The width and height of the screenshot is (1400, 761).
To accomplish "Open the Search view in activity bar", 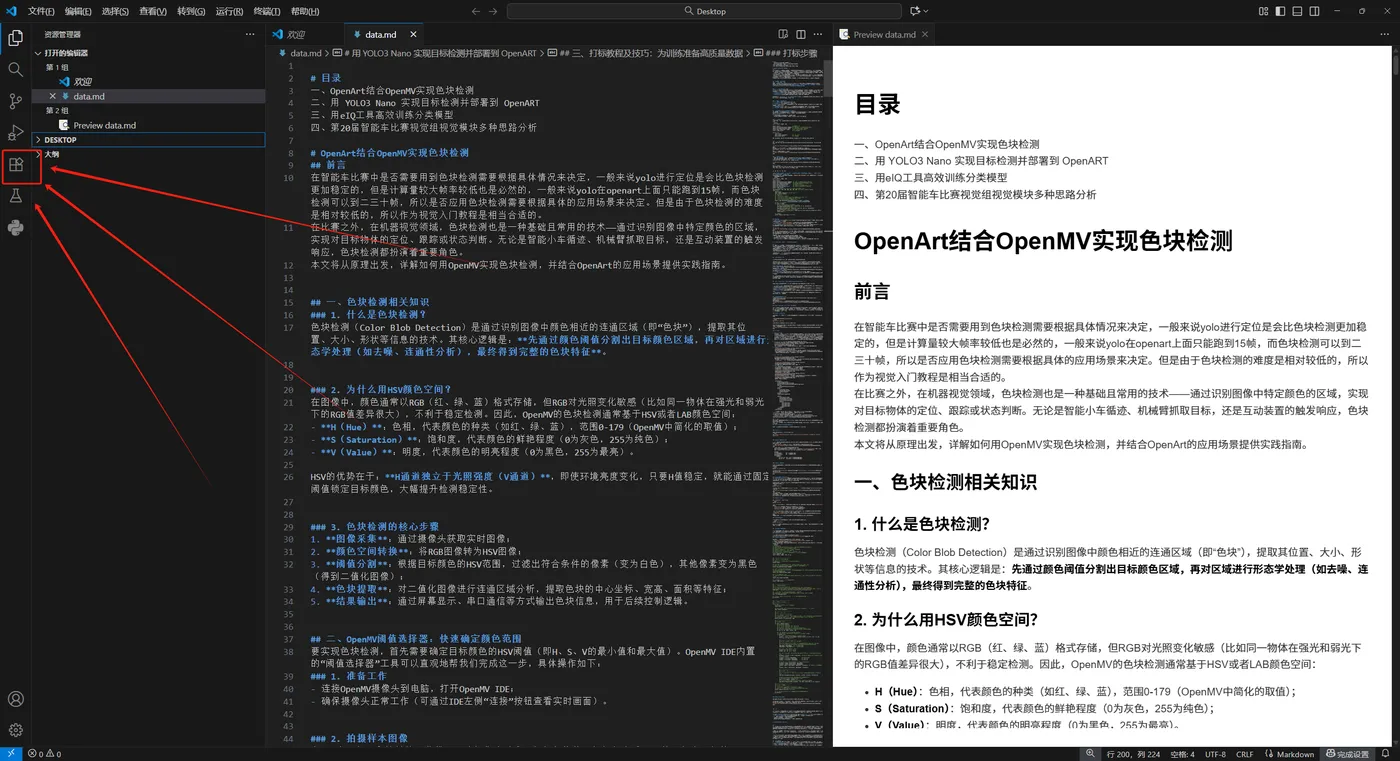I will pos(15,70).
